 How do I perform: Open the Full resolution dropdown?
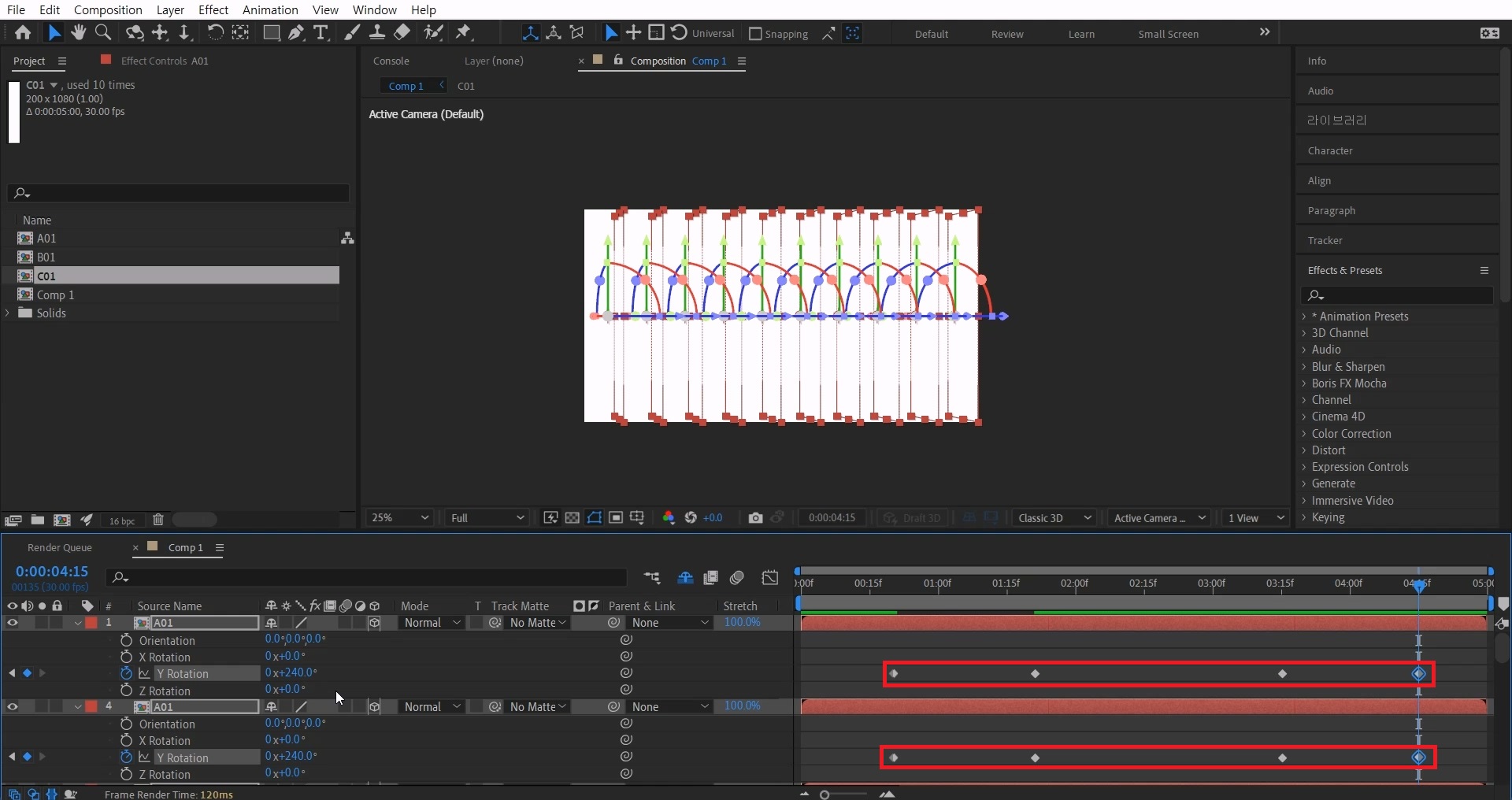(x=487, y=517)
